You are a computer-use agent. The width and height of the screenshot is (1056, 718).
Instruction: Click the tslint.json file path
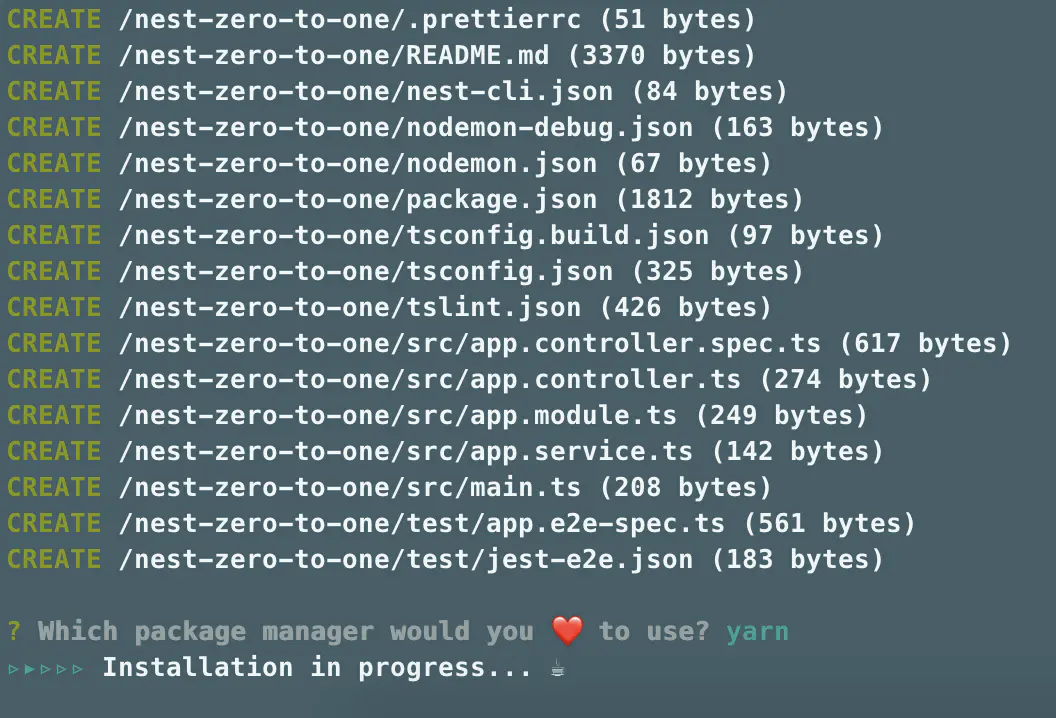[349, 307]
